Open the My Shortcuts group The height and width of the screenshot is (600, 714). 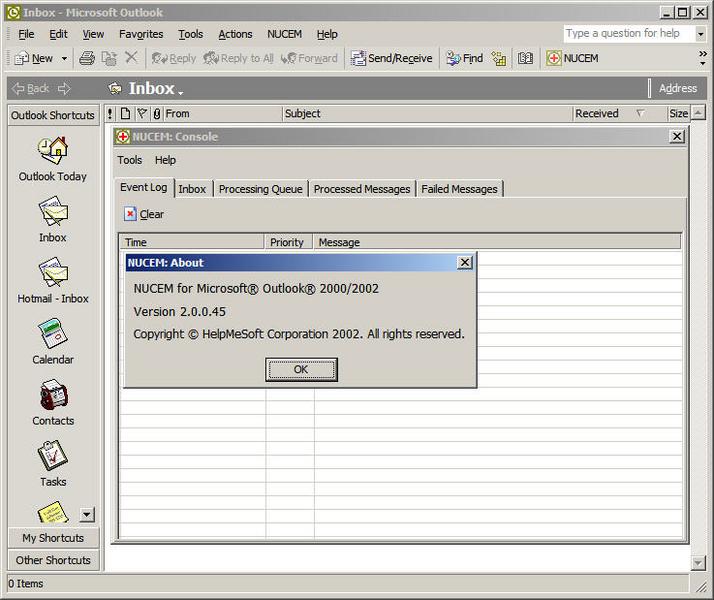(x=53, y=538)
